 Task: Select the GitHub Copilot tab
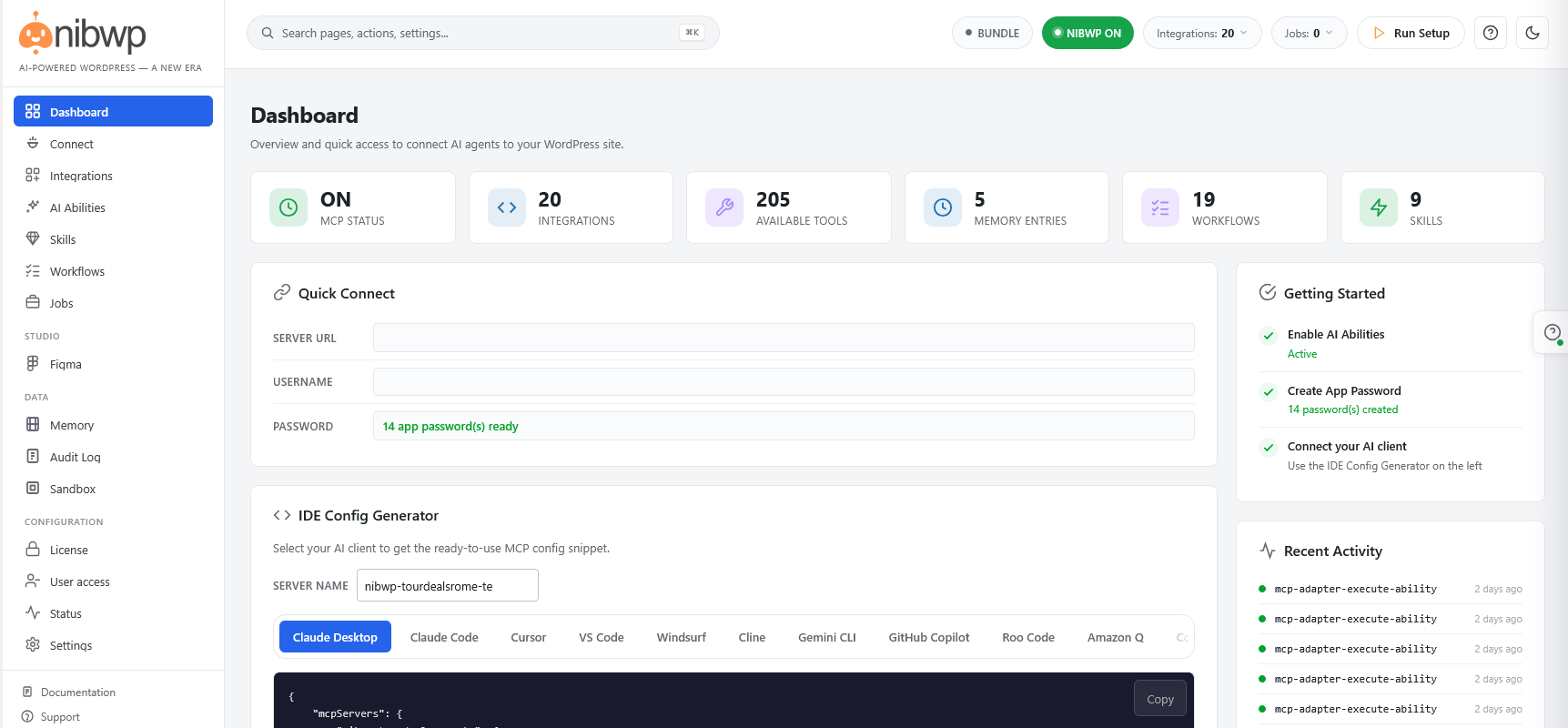coord(929,637)
